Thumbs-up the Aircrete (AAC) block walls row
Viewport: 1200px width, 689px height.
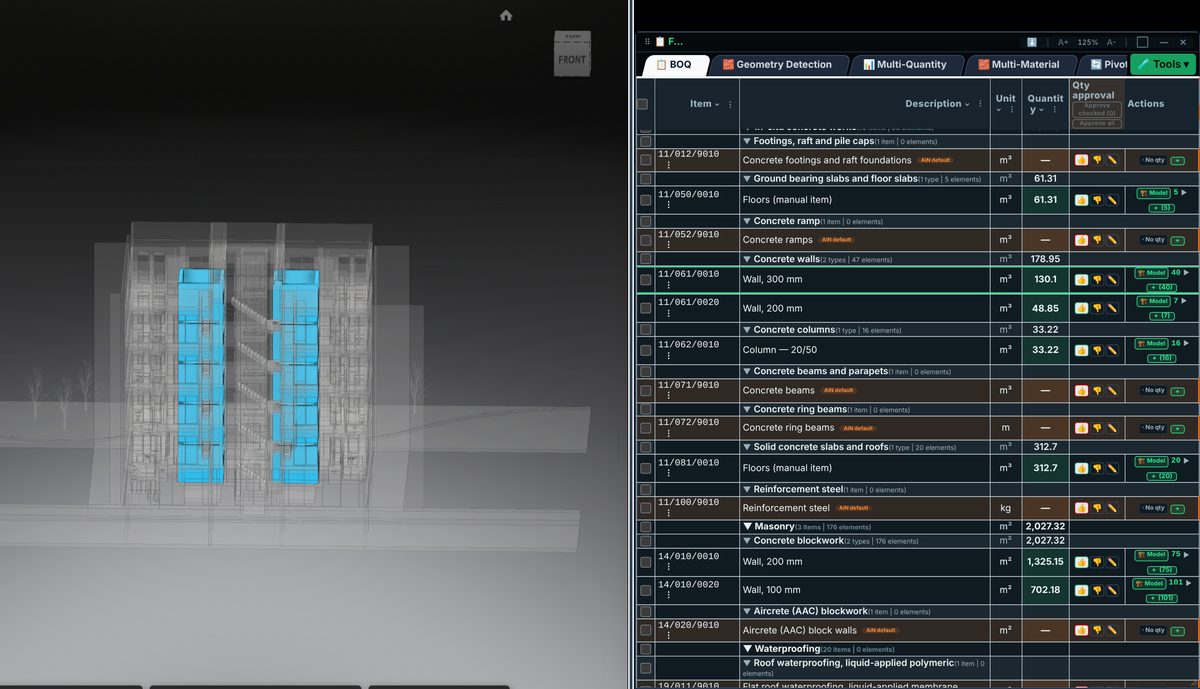[1081, 631]
